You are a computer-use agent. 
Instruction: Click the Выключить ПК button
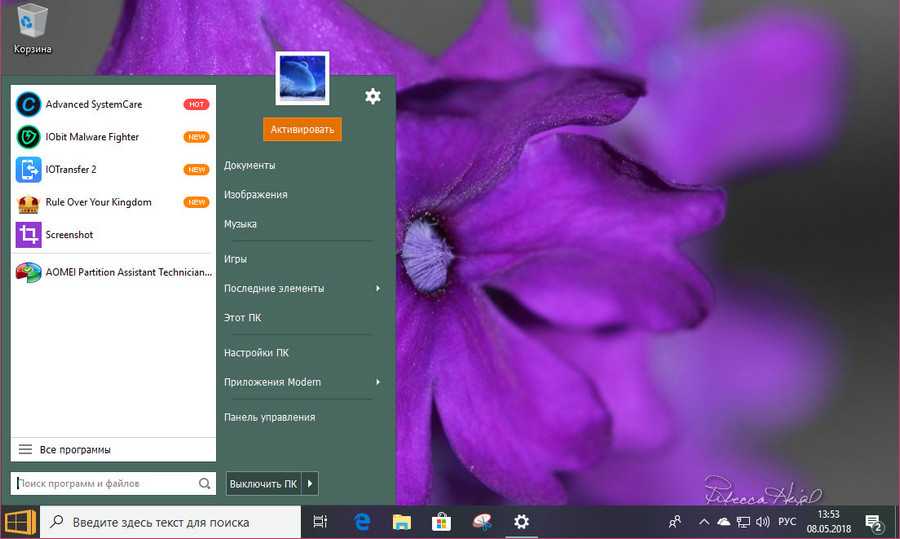263,484
